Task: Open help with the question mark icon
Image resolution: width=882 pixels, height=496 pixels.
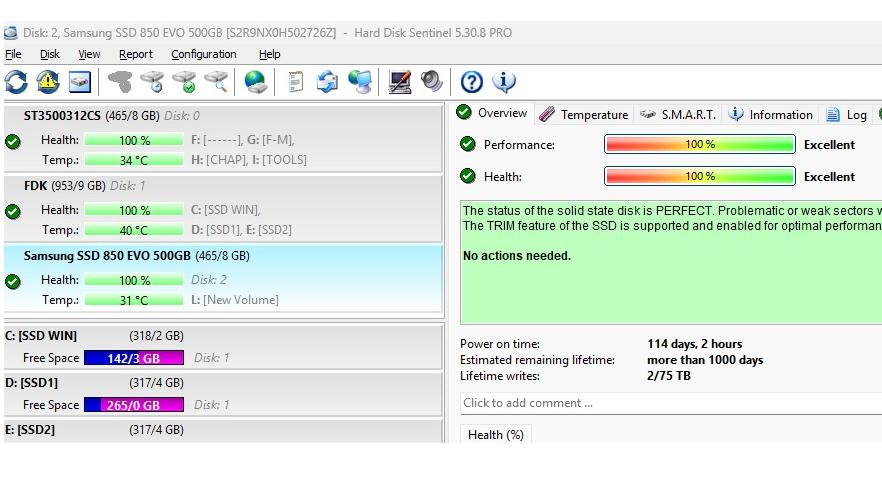Action: pos(471,82)
